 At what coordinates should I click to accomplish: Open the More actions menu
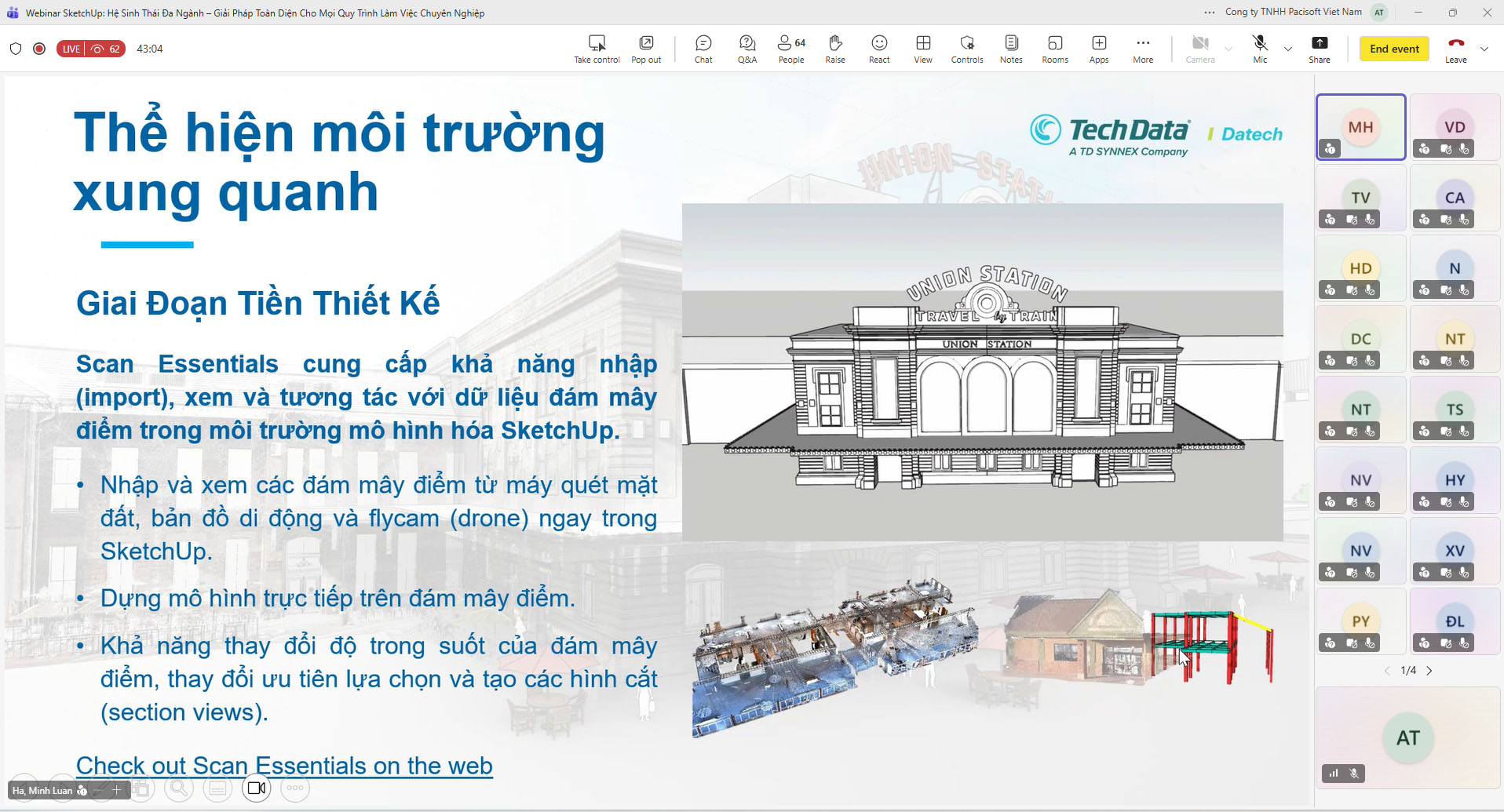tap(1143, 49)
